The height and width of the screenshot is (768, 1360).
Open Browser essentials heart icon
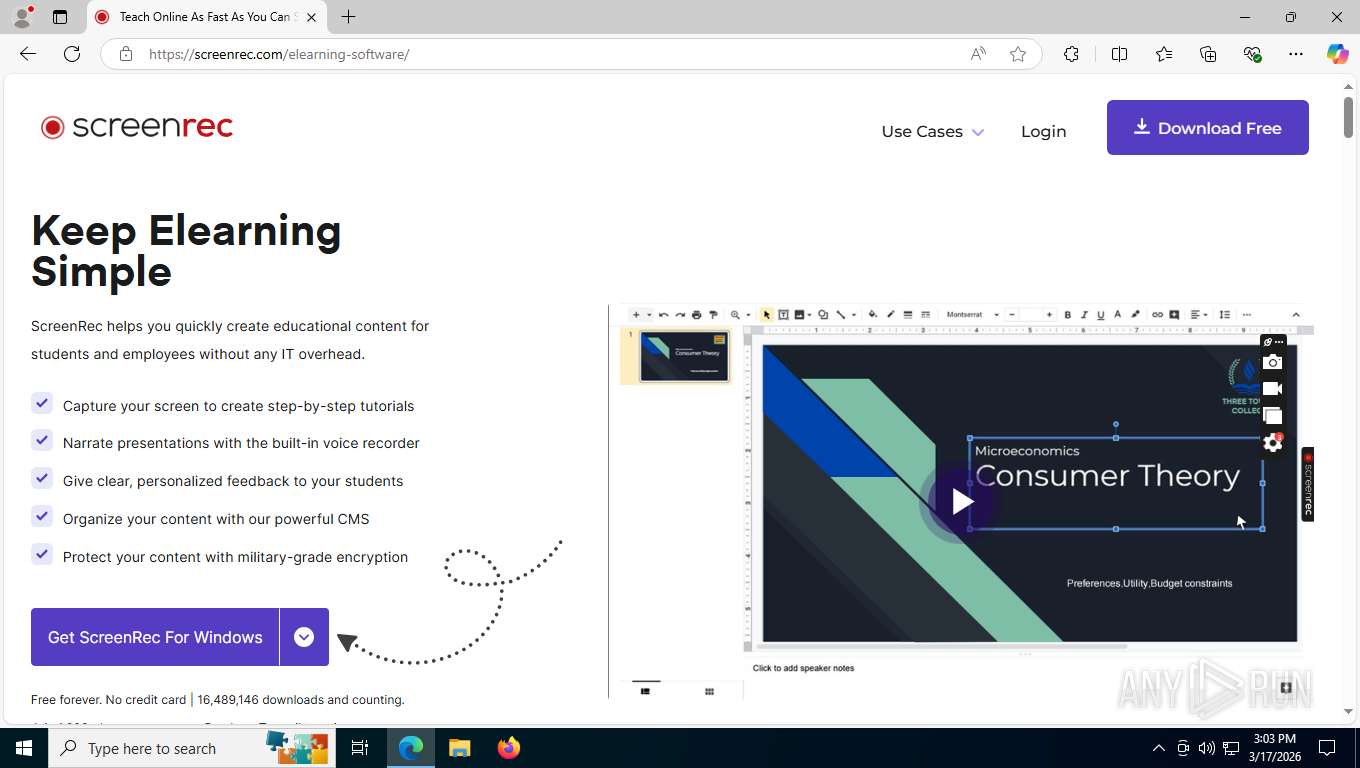tap(1252, 54)
